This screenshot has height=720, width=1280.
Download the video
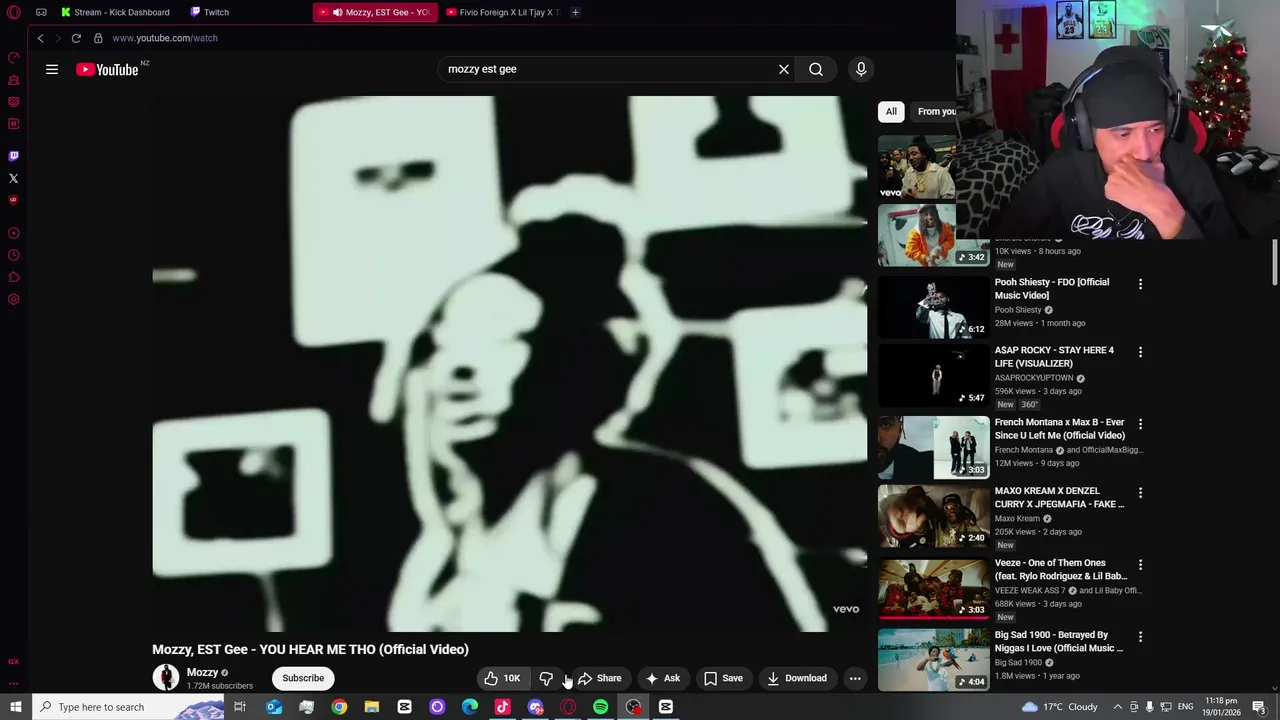pyautogui.click(x=797, y=678)
